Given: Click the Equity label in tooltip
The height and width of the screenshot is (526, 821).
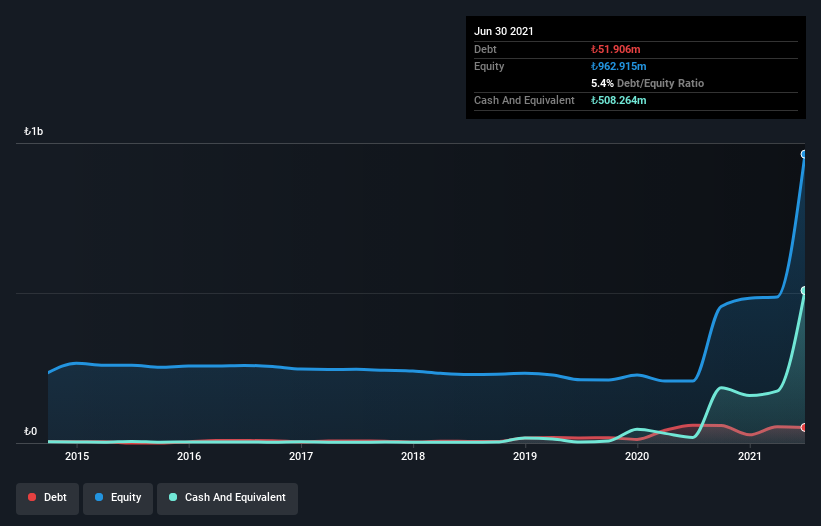Looking at the screenshot, I should [489, 66].
